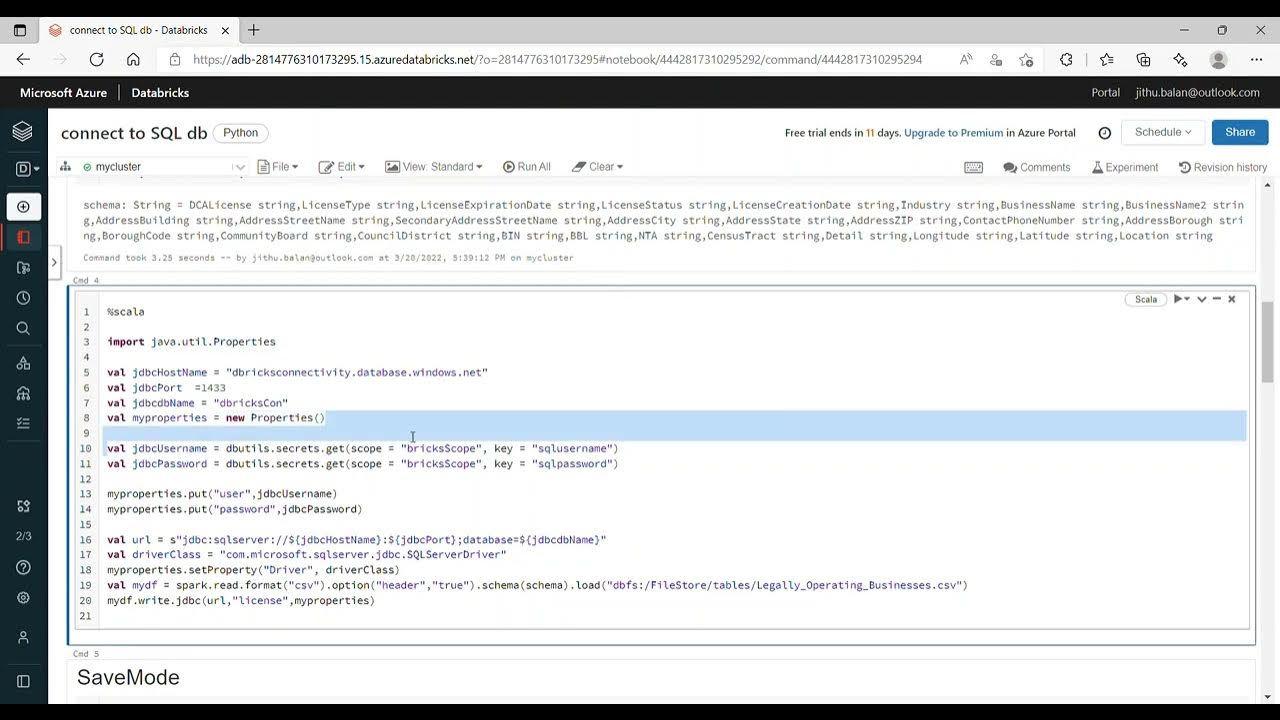Open the View: Standard menu

pyautogui.click(x=433, y=167)
